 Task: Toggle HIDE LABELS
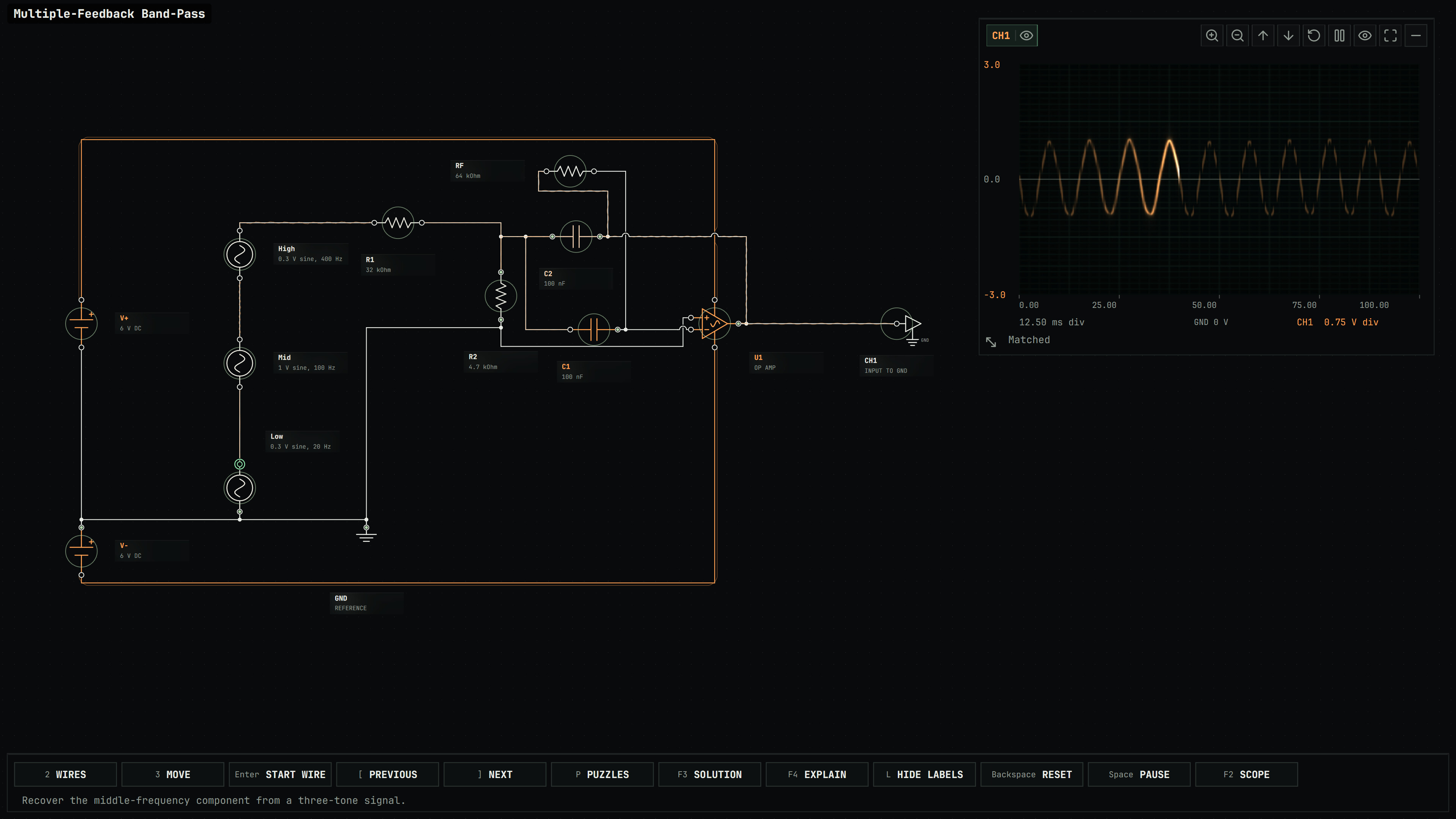(x=925, y=774)
